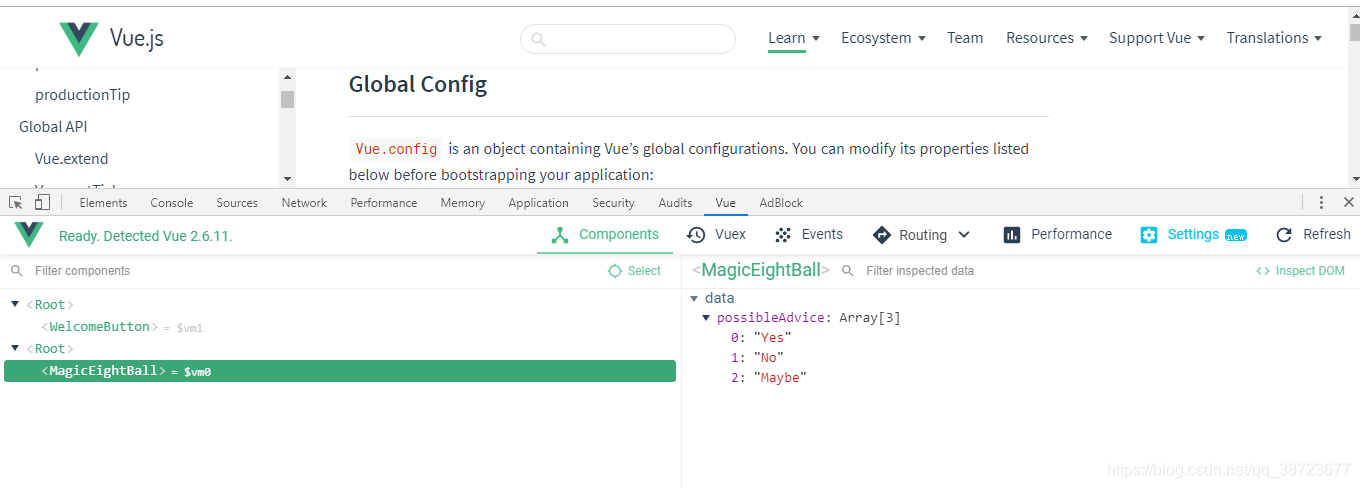Collapse the first Root tree node

click(15, 304)
